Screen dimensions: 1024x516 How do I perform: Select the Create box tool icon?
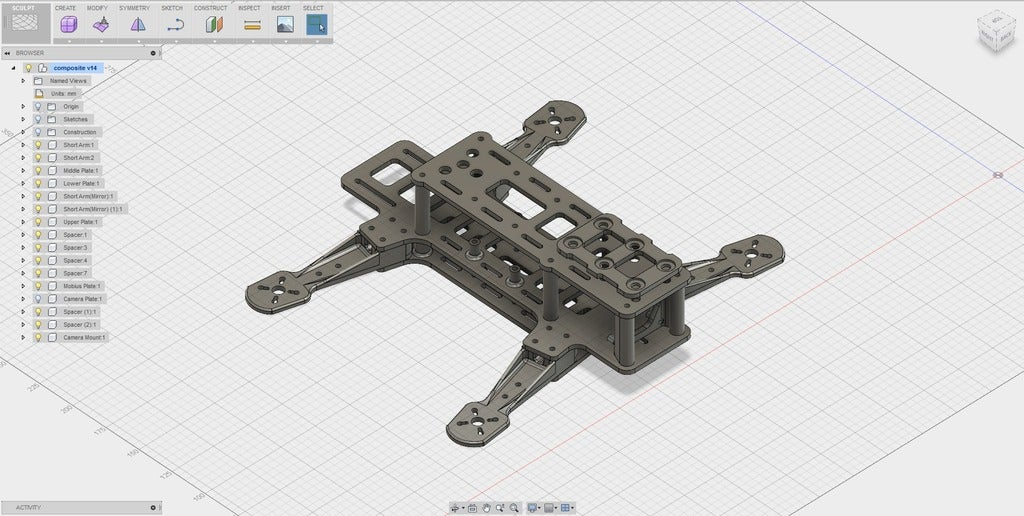(68, 25)
